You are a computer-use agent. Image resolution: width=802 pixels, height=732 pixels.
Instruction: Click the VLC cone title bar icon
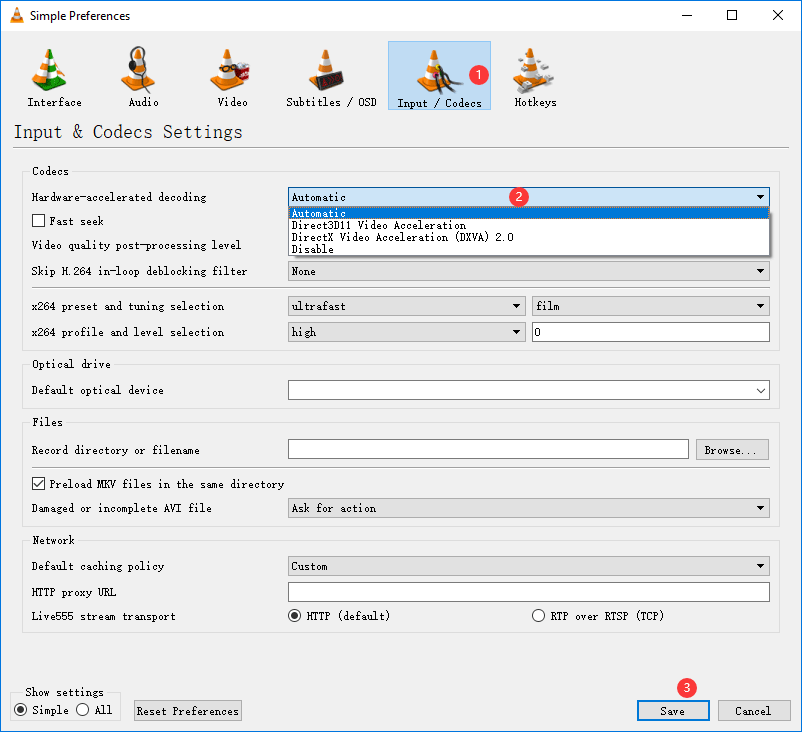17,15
